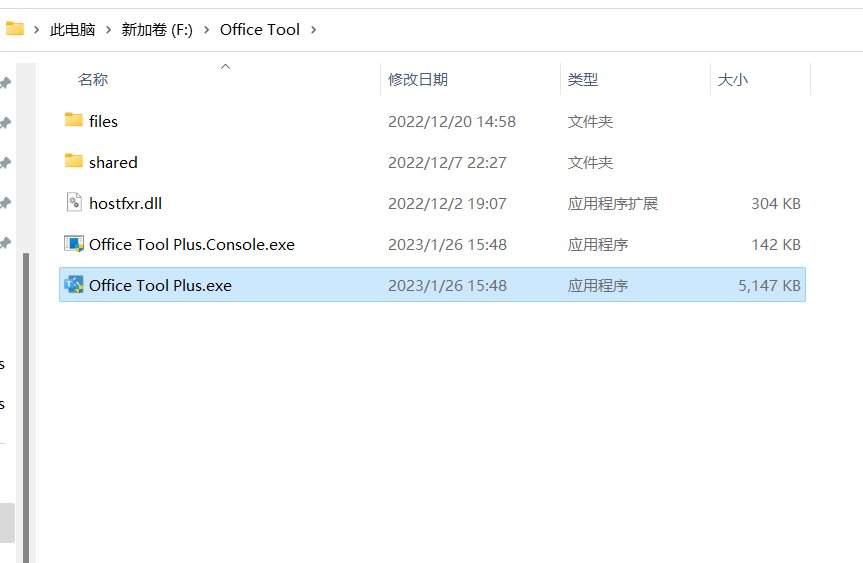This screenshot has width=863, height=563.
Task: Click the 5,147 KB size cell
Action: (769, 286)
